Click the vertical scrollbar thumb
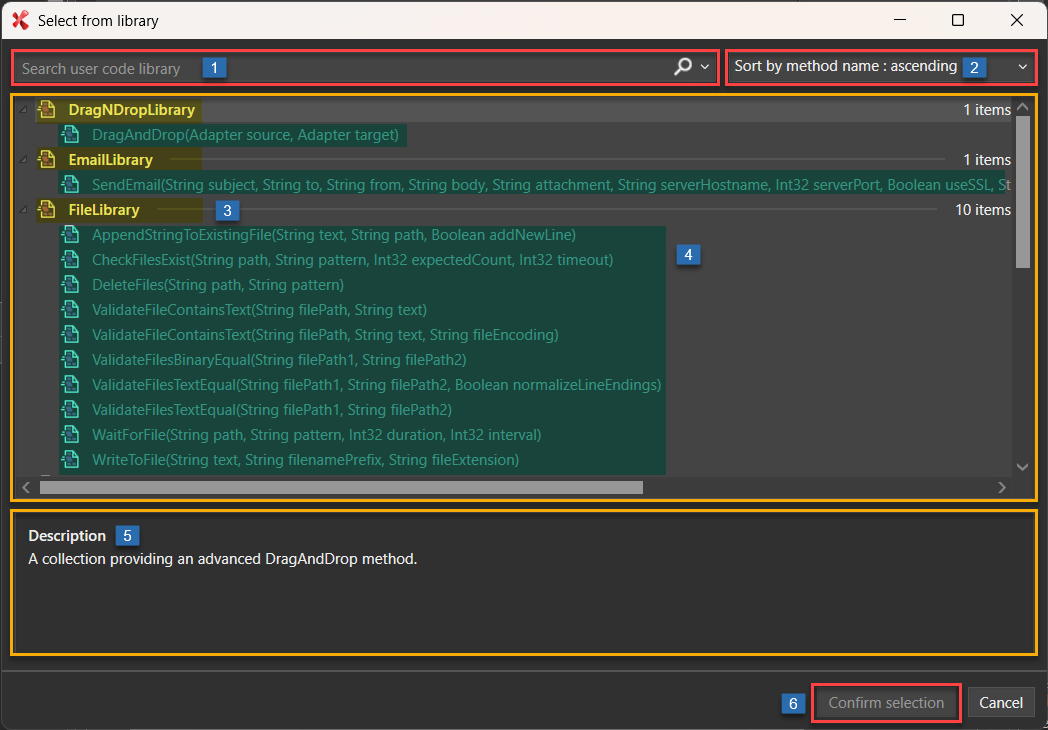The image size is (1048, 730). (x=1023, y=191)
